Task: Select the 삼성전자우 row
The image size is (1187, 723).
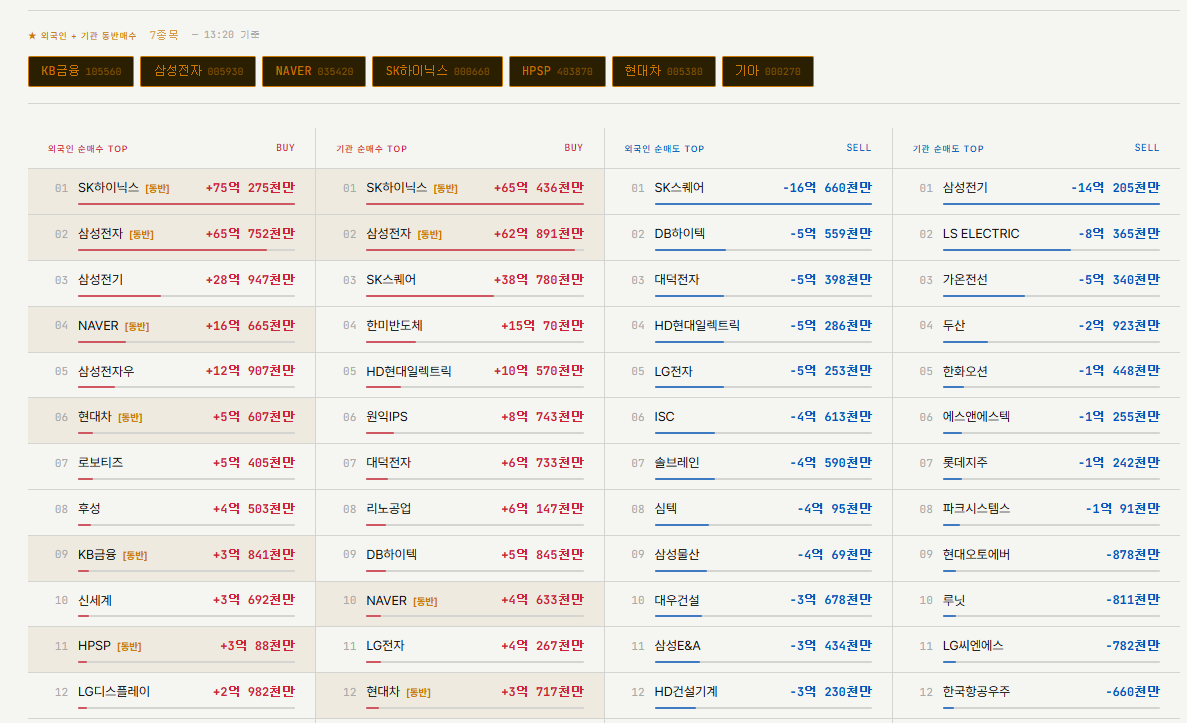Action: (x=172, y=376)
